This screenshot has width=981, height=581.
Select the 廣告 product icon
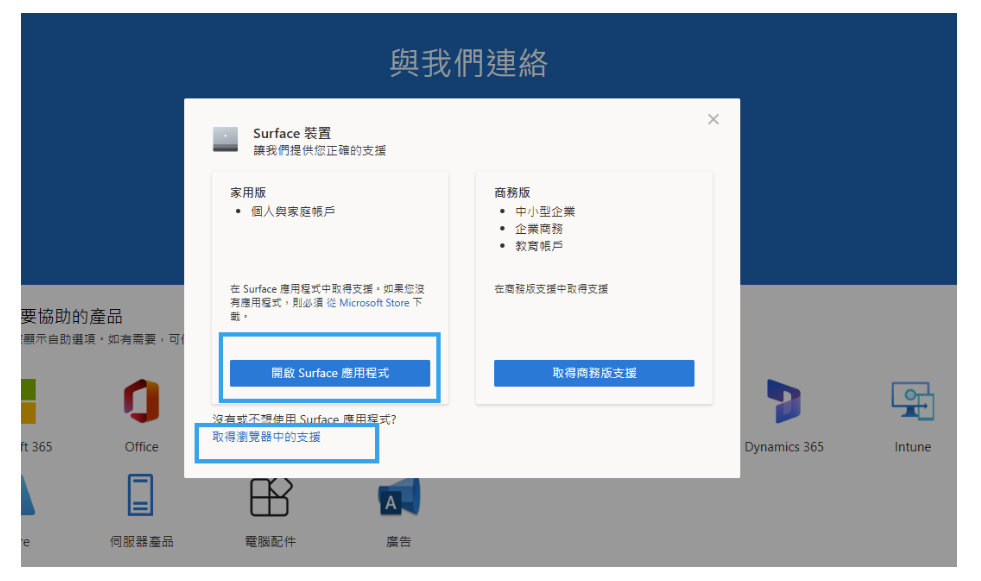coord(399,497)
